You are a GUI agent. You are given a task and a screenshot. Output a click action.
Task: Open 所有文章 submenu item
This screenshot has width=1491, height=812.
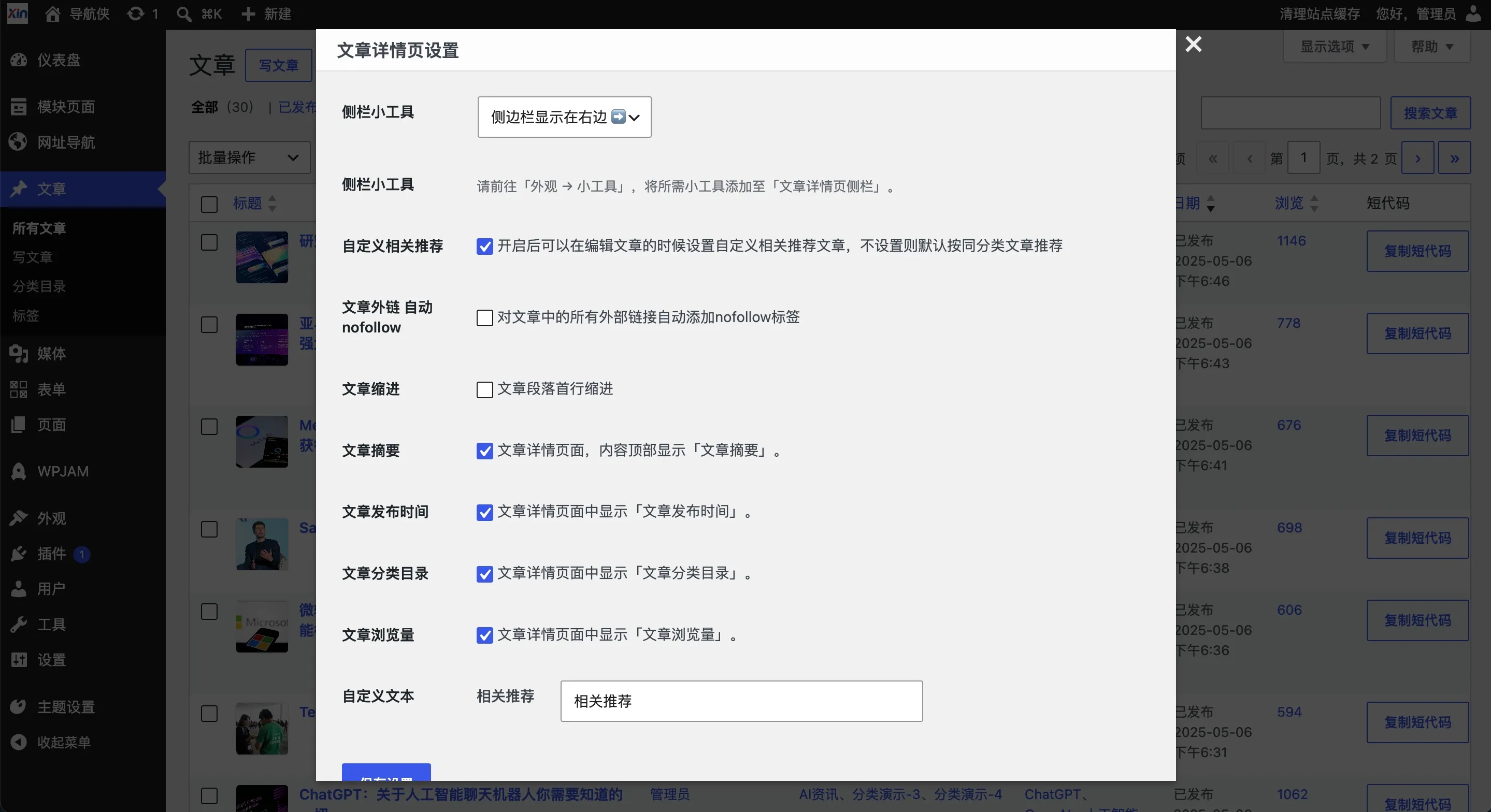click(39, 228)
